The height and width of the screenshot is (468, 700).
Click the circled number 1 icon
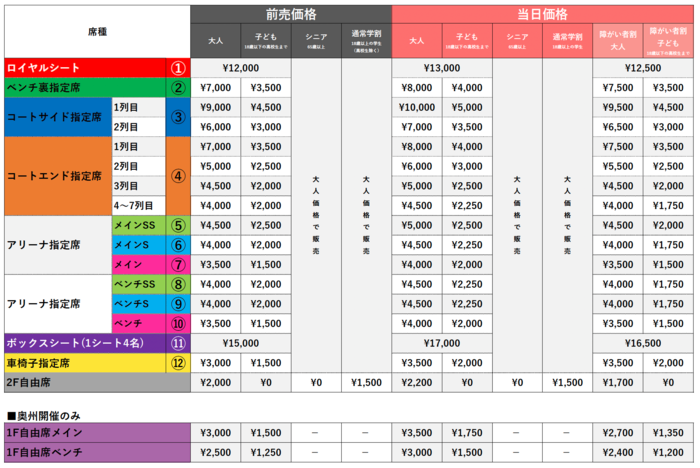coord(177,68)
